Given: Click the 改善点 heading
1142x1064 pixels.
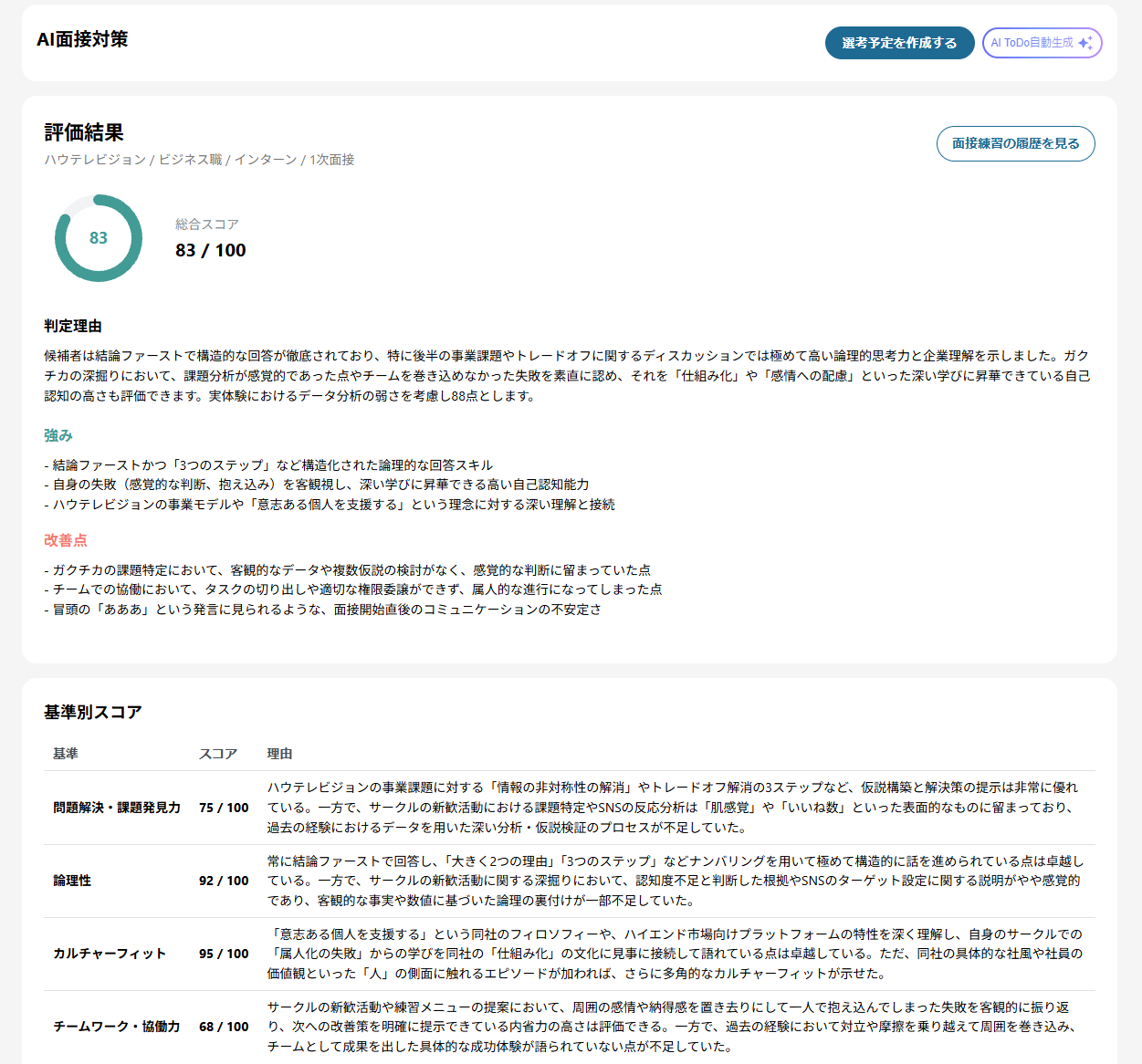Looking at the screenshot, I should click(x=66, y=540).
